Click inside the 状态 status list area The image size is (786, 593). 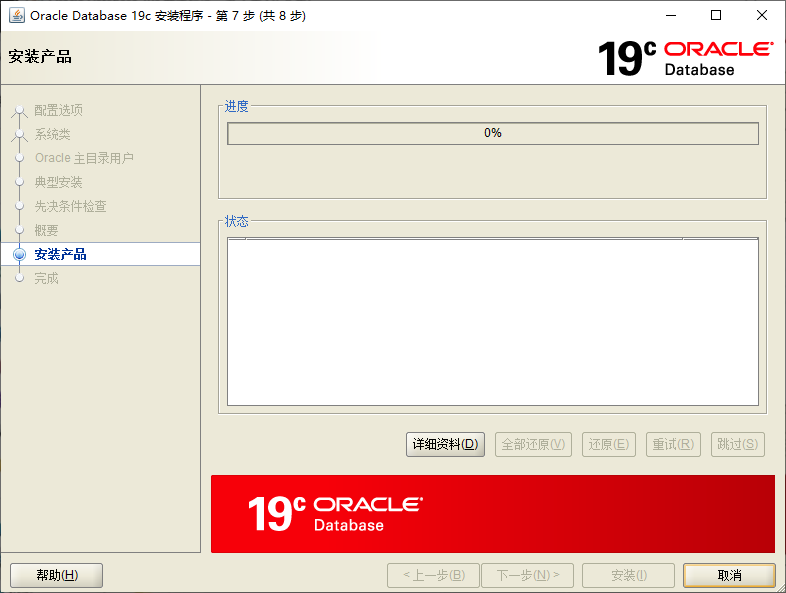[493, 322]
